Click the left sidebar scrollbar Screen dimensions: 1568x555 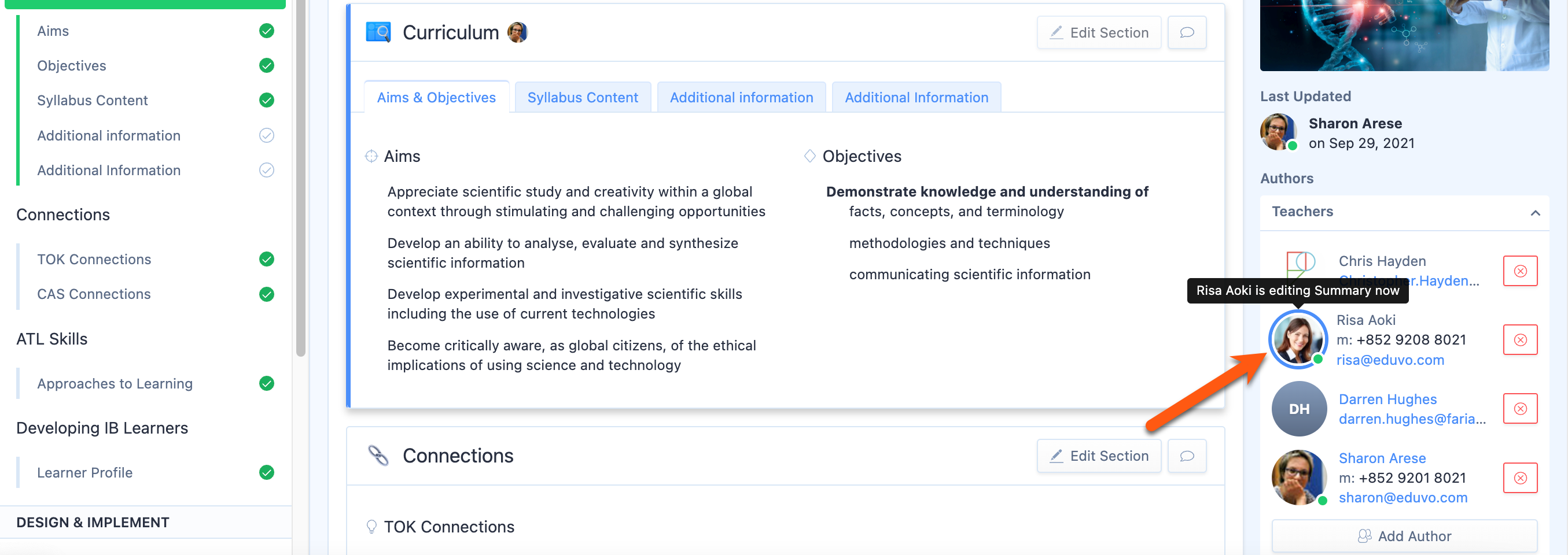[x=300, y=182]
